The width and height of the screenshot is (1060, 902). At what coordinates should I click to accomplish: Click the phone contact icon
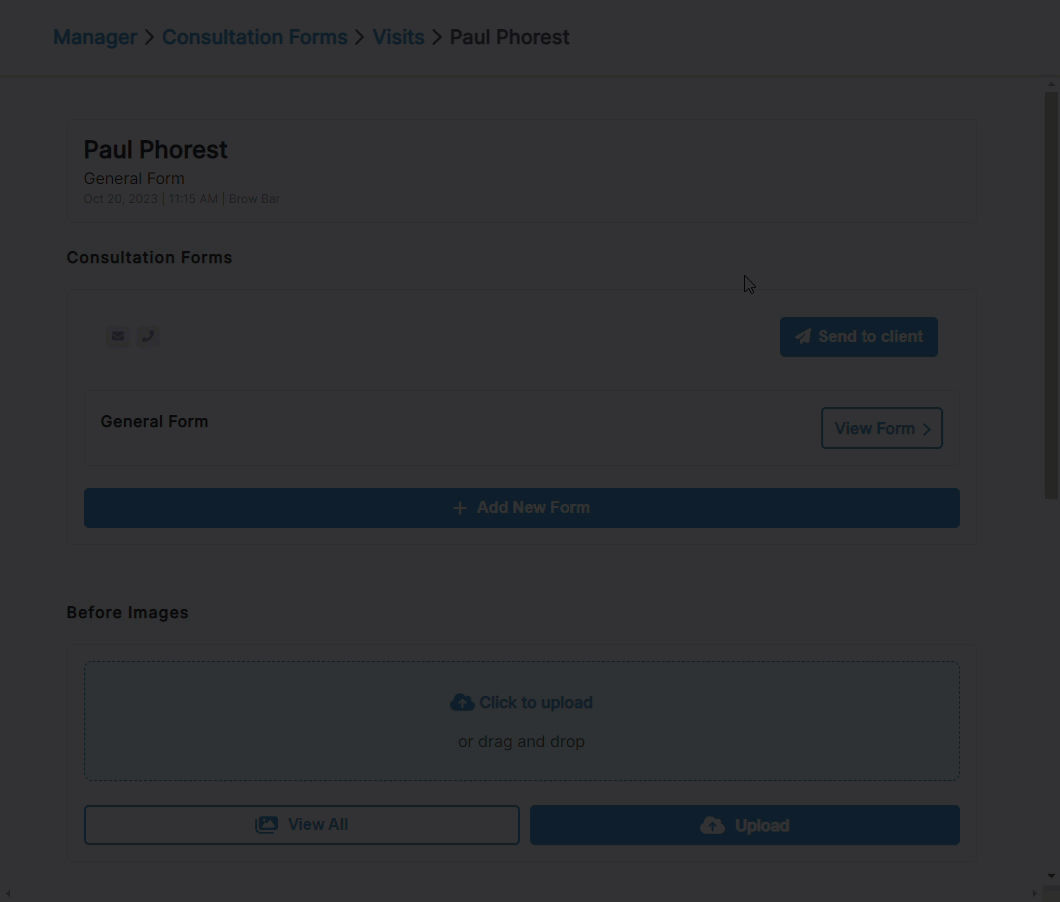tap(148, 336)
